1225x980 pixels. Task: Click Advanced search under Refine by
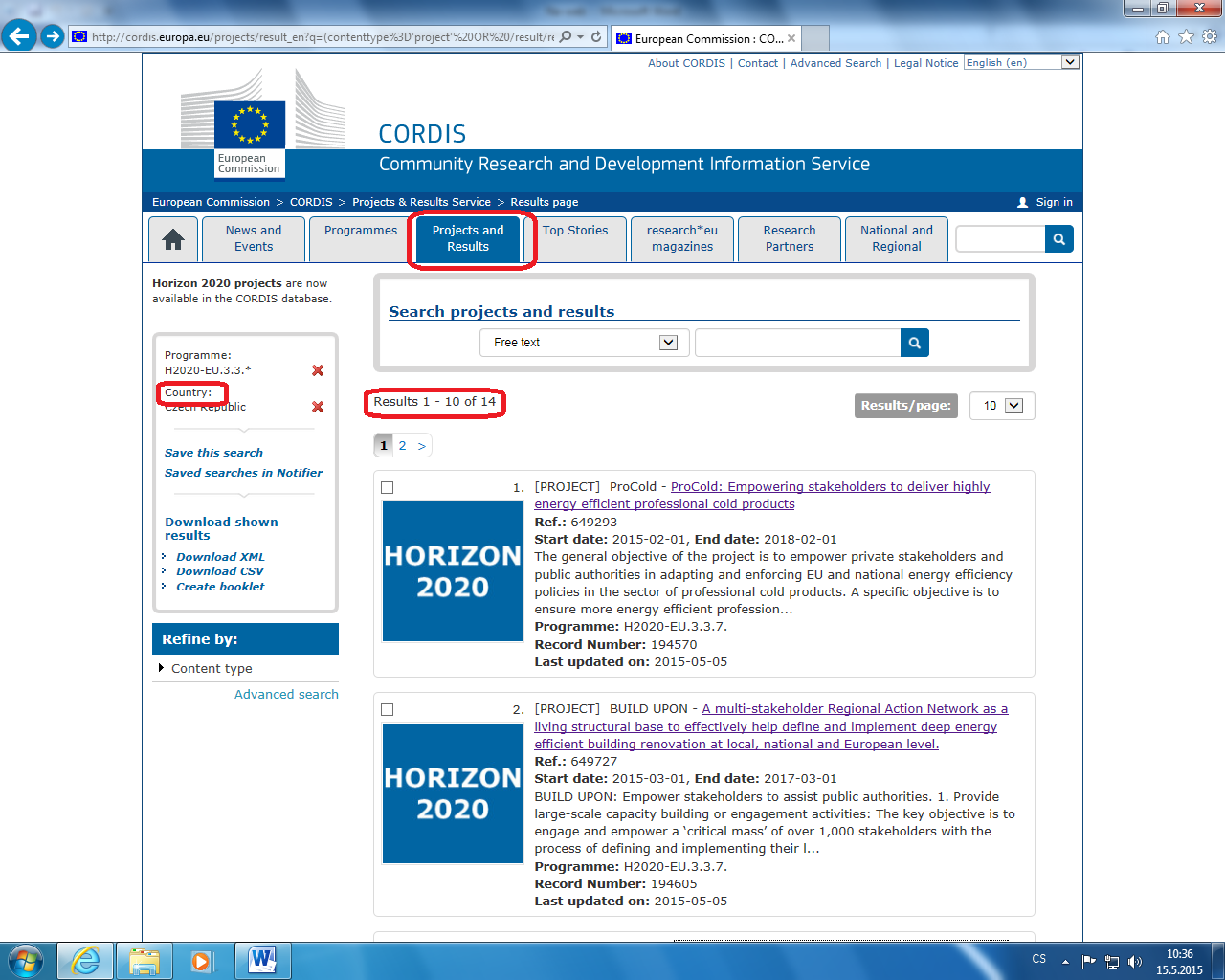[286, 695]
